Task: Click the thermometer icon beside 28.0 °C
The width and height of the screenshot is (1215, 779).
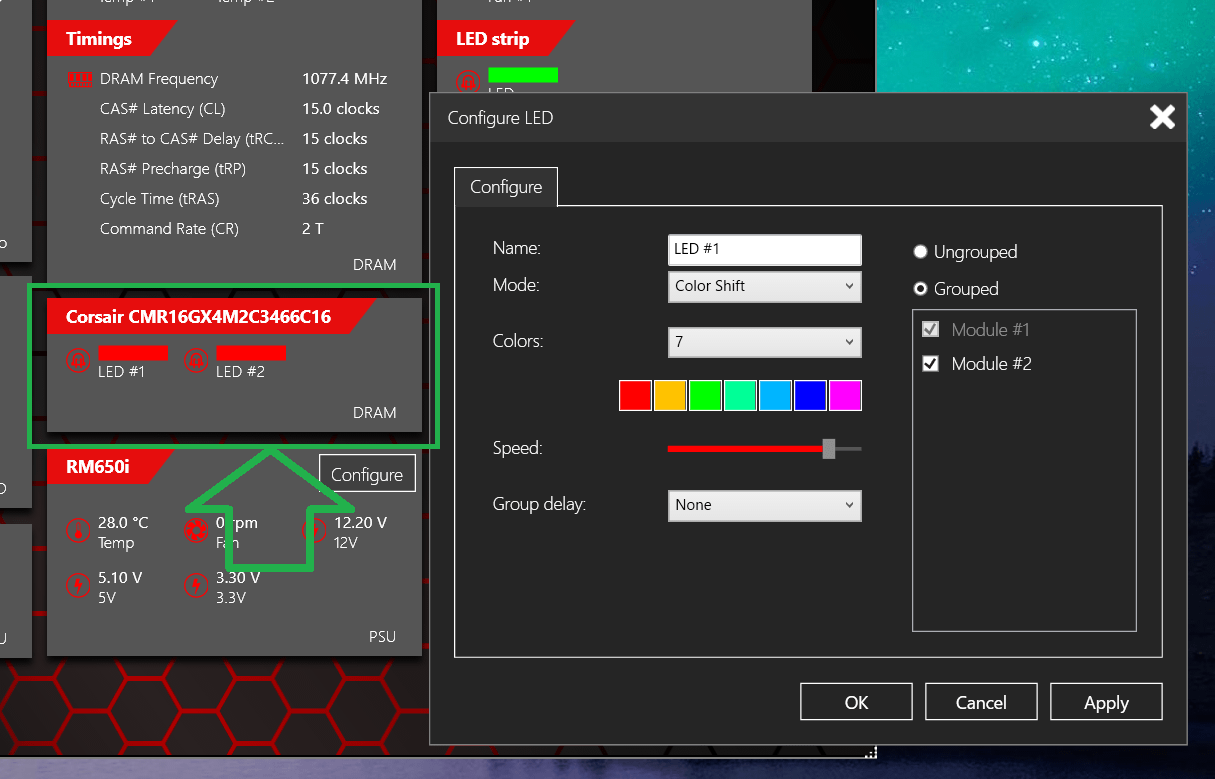Action: (x=78, y=531)
